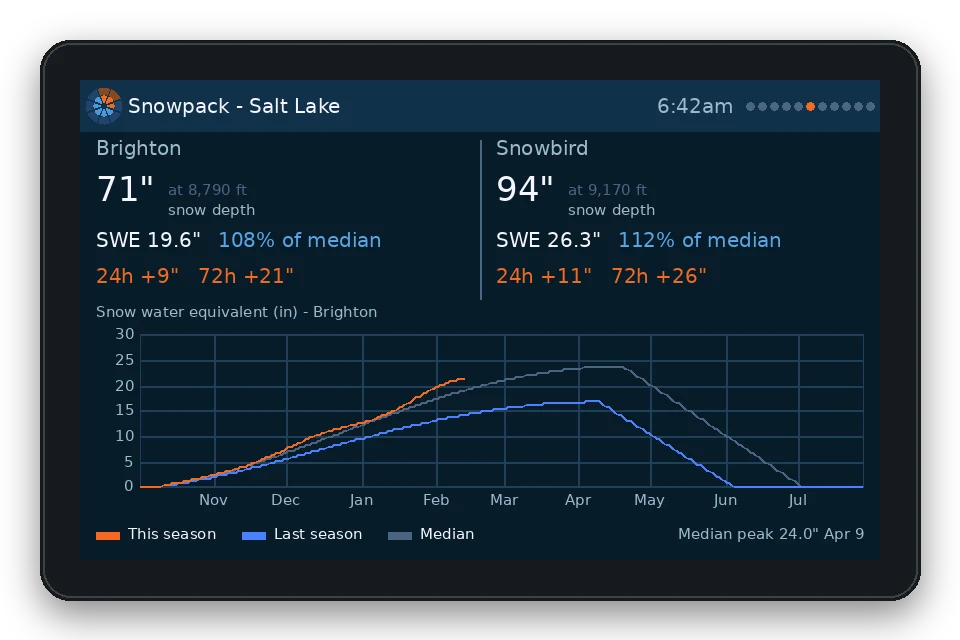
Task: Click the 'This season' legend label
Action: [x=172, y=534]
